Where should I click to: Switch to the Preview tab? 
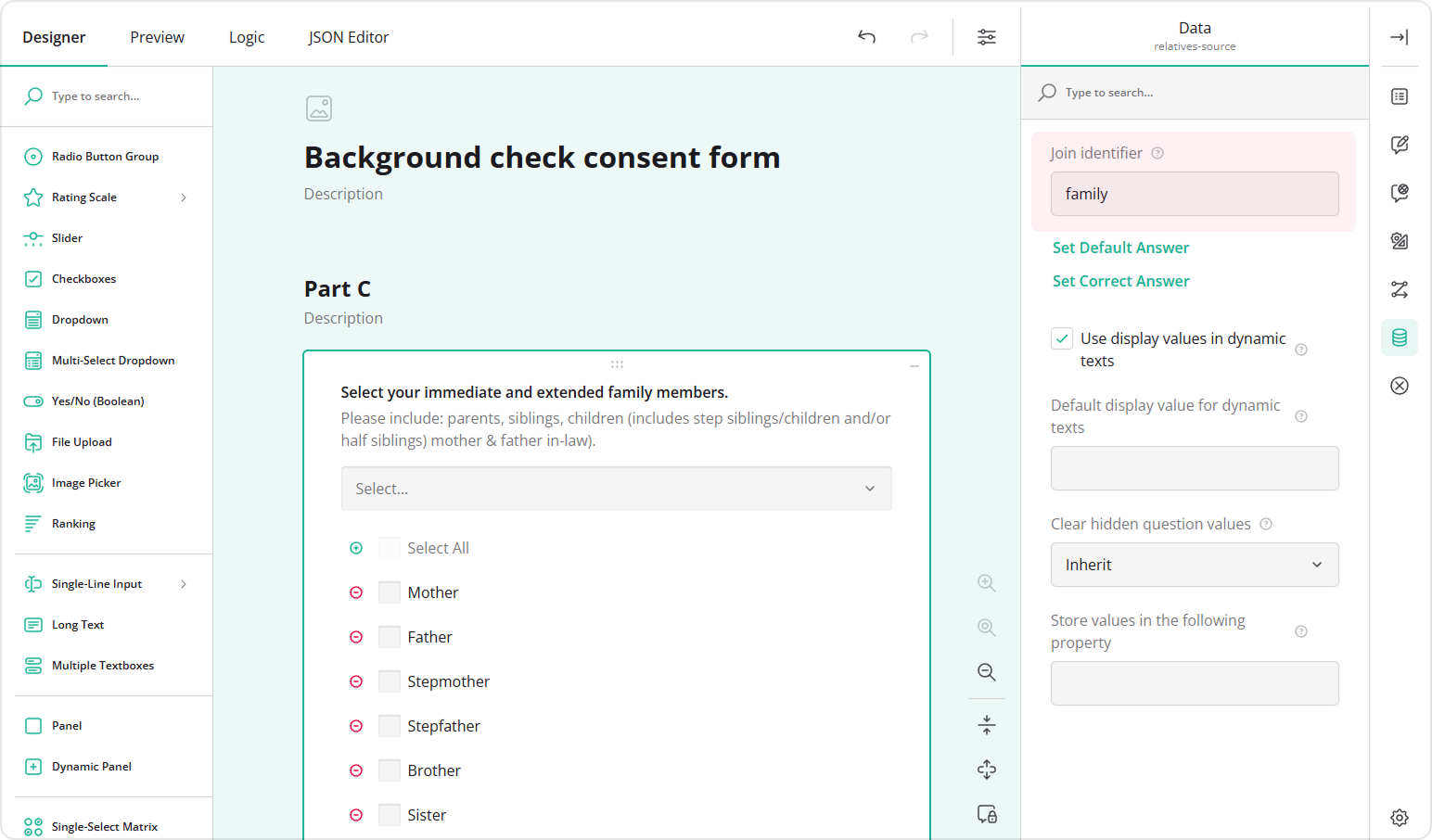coord(156,37)
